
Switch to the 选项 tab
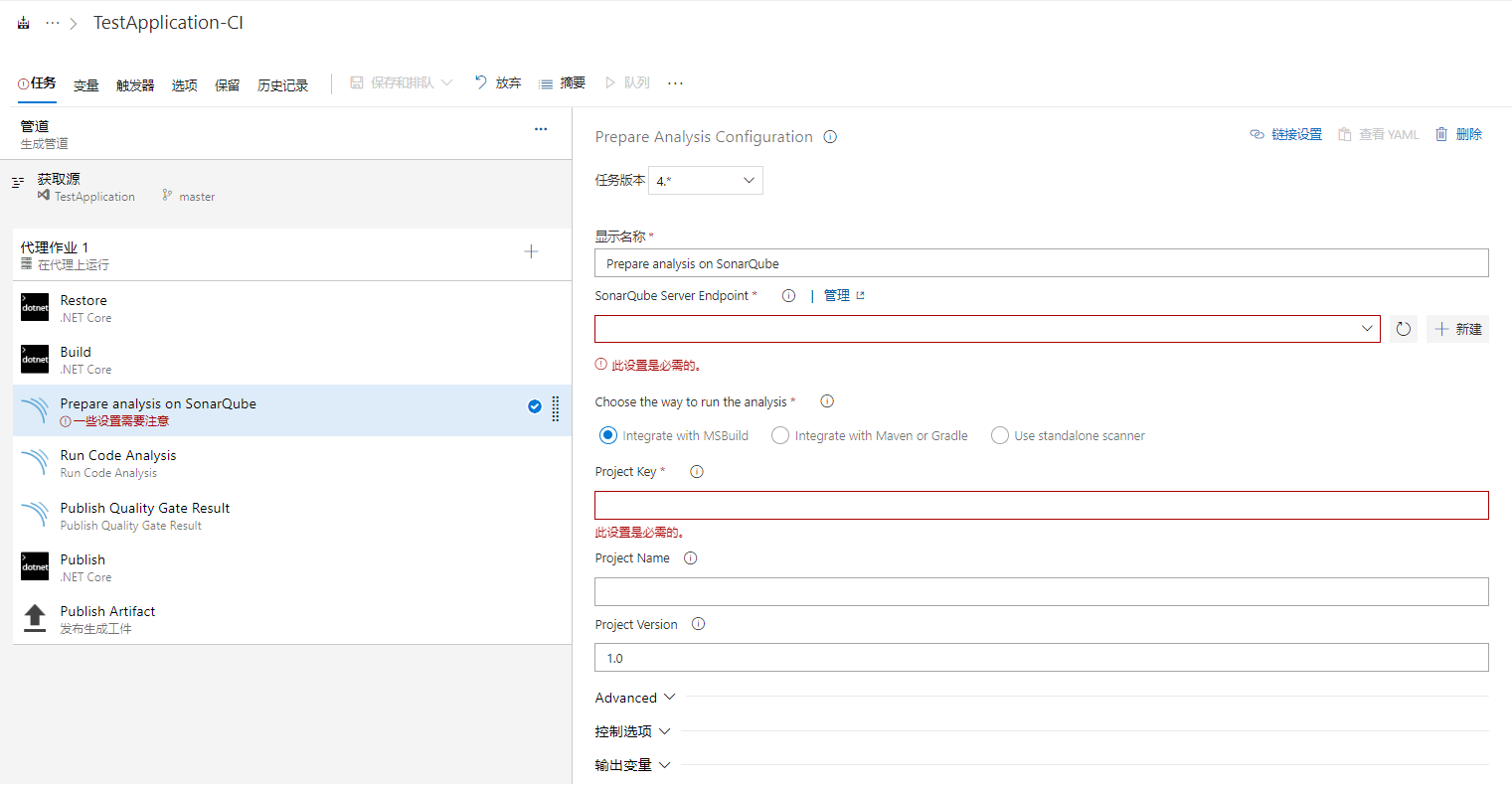[185, 85]
